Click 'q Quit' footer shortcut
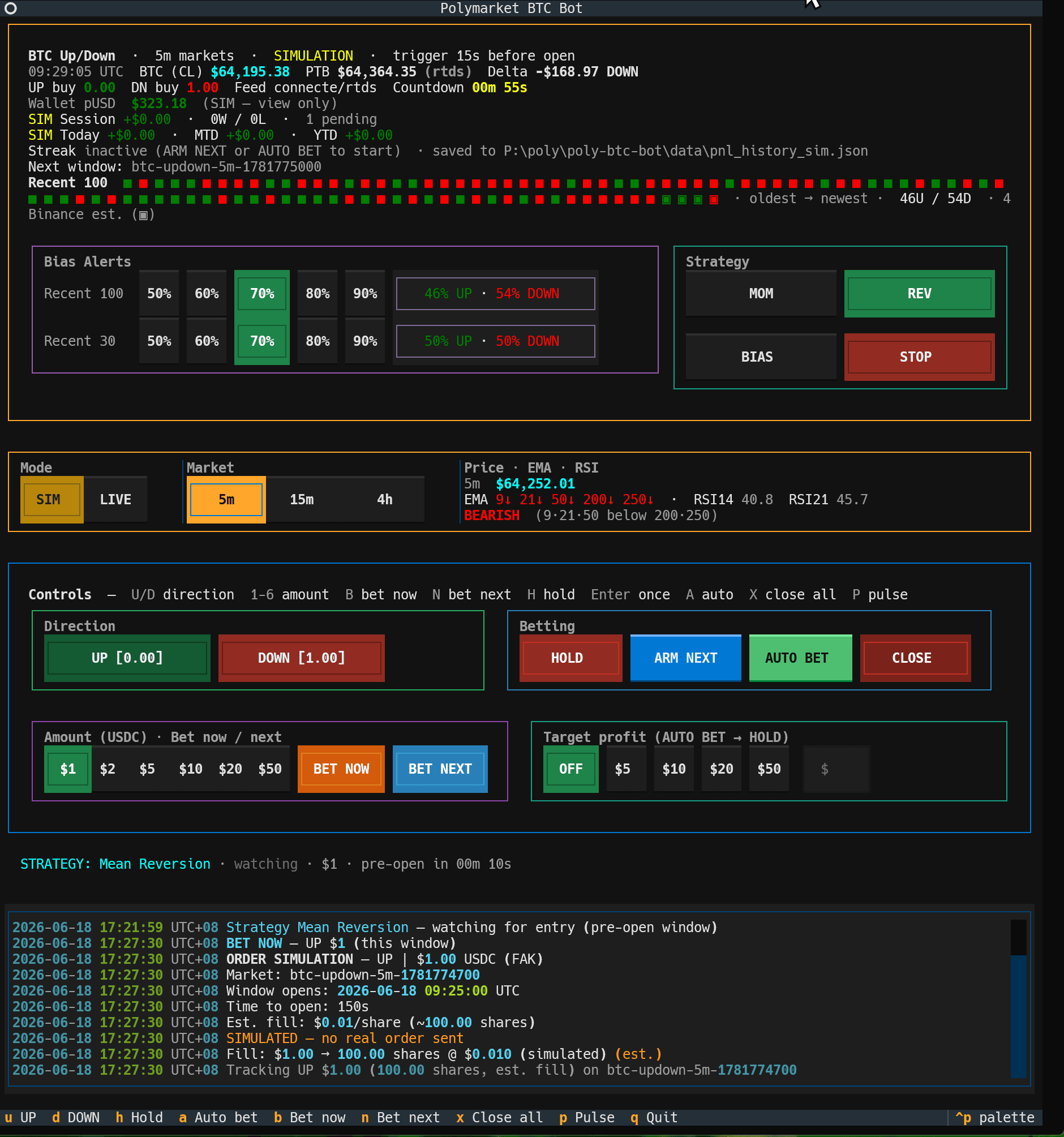 tap(654, 1117)
